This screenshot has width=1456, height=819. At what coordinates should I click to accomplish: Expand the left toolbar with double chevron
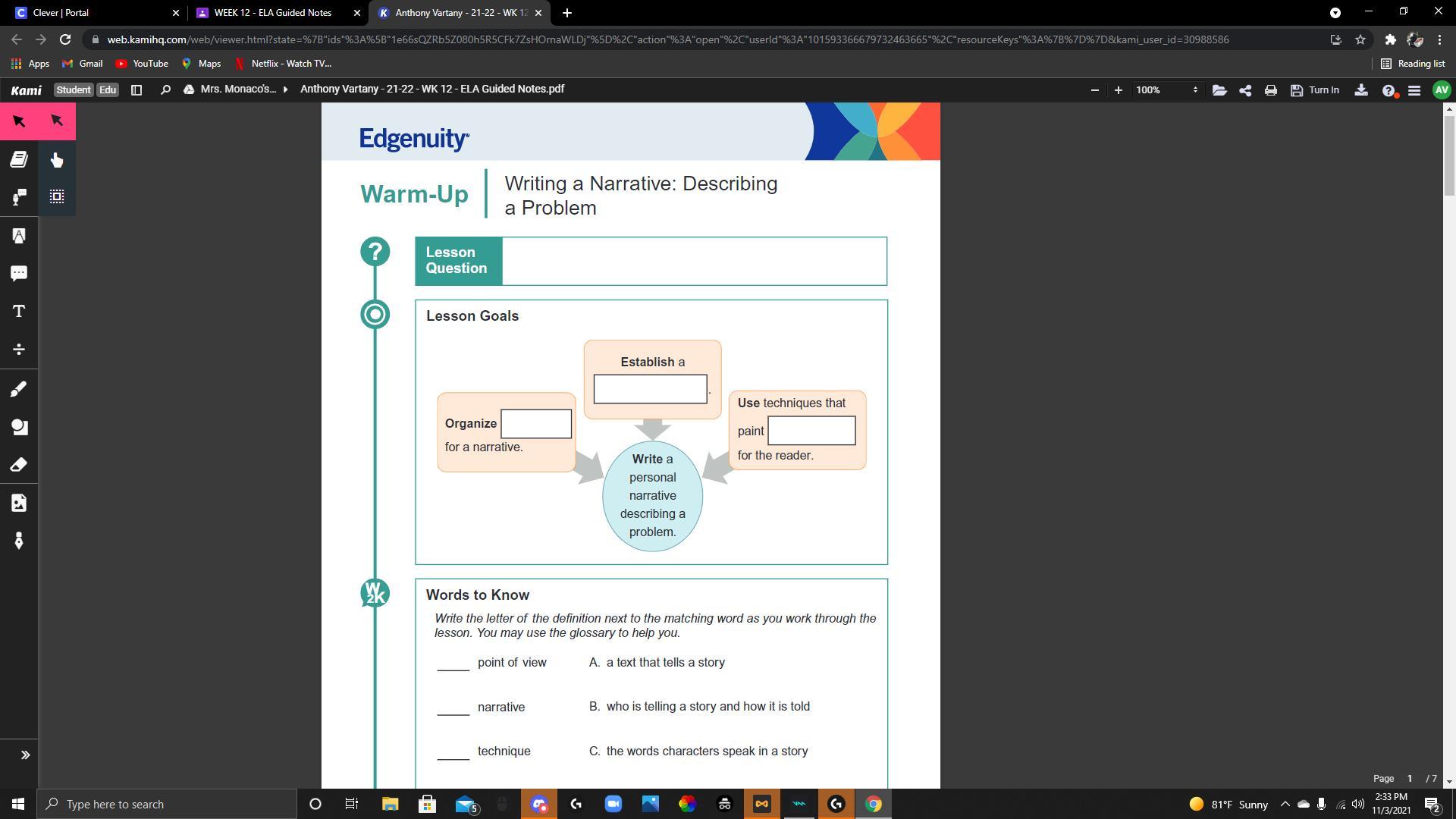point(25,755)
